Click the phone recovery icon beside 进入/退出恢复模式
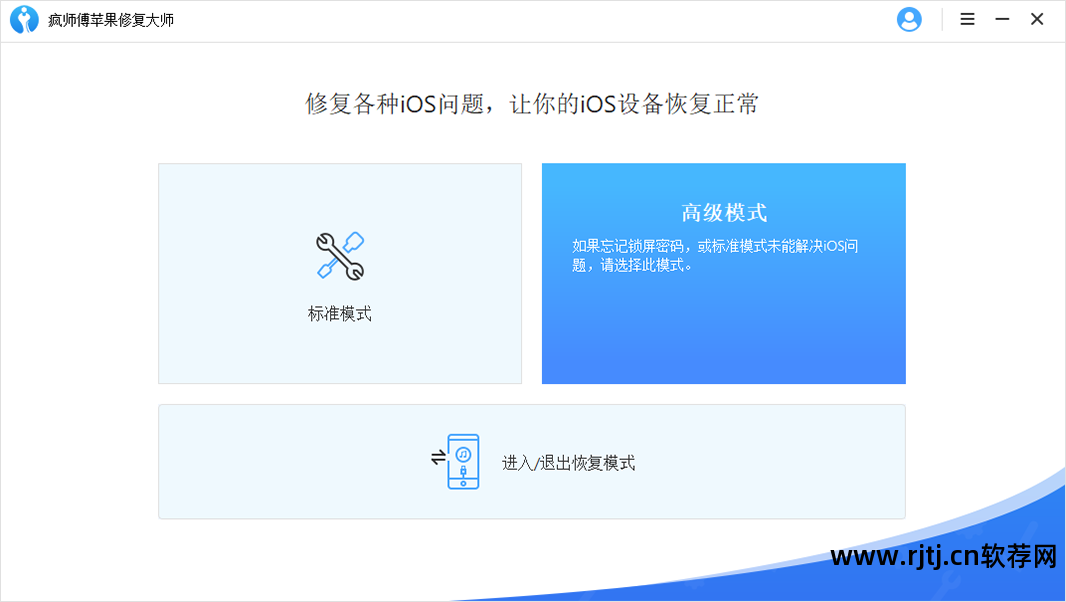The image size is (1066, 602). pos(462,461)
